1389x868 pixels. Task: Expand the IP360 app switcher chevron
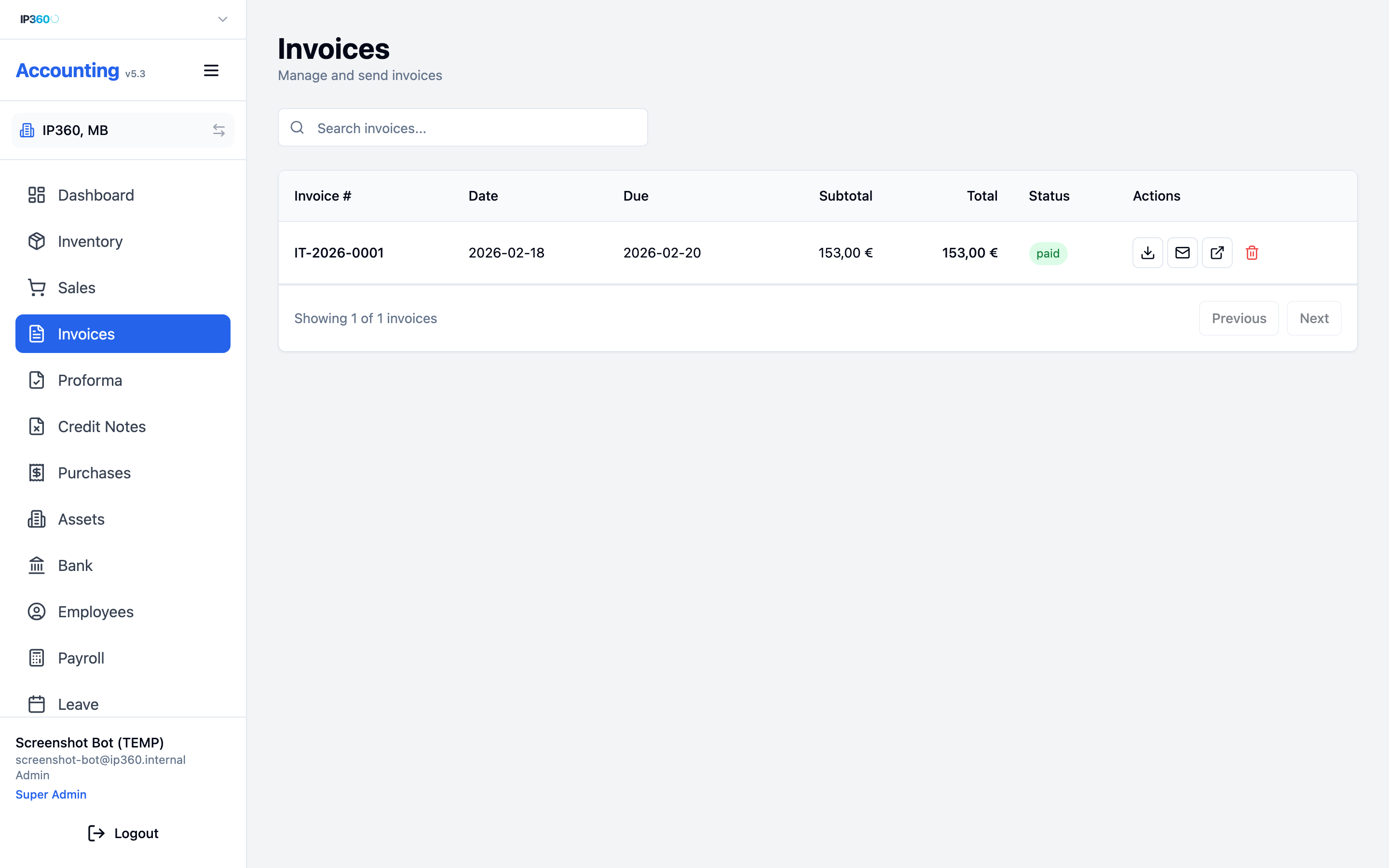tap(223, 19)
